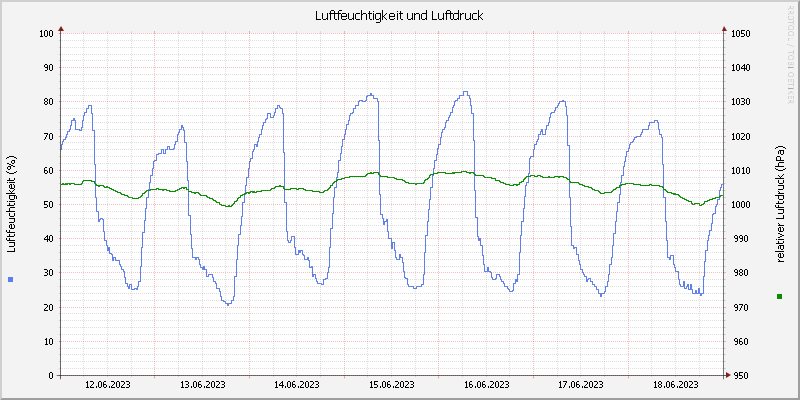Image resolution: width=800 pixels, height=400 pixels.
Task: Click the 50 value on humidity axis
Action: pos(48,205)
